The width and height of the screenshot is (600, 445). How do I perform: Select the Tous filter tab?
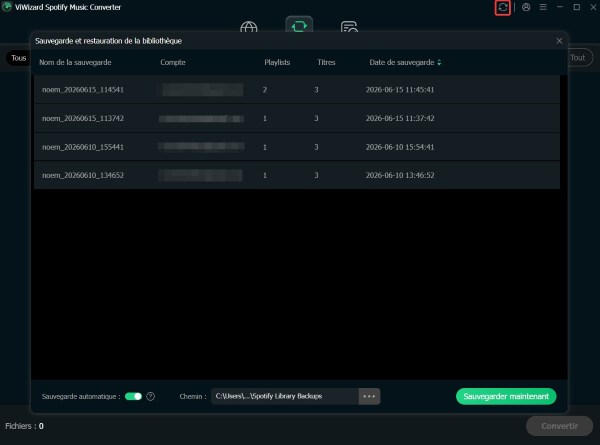pos(18,58)
